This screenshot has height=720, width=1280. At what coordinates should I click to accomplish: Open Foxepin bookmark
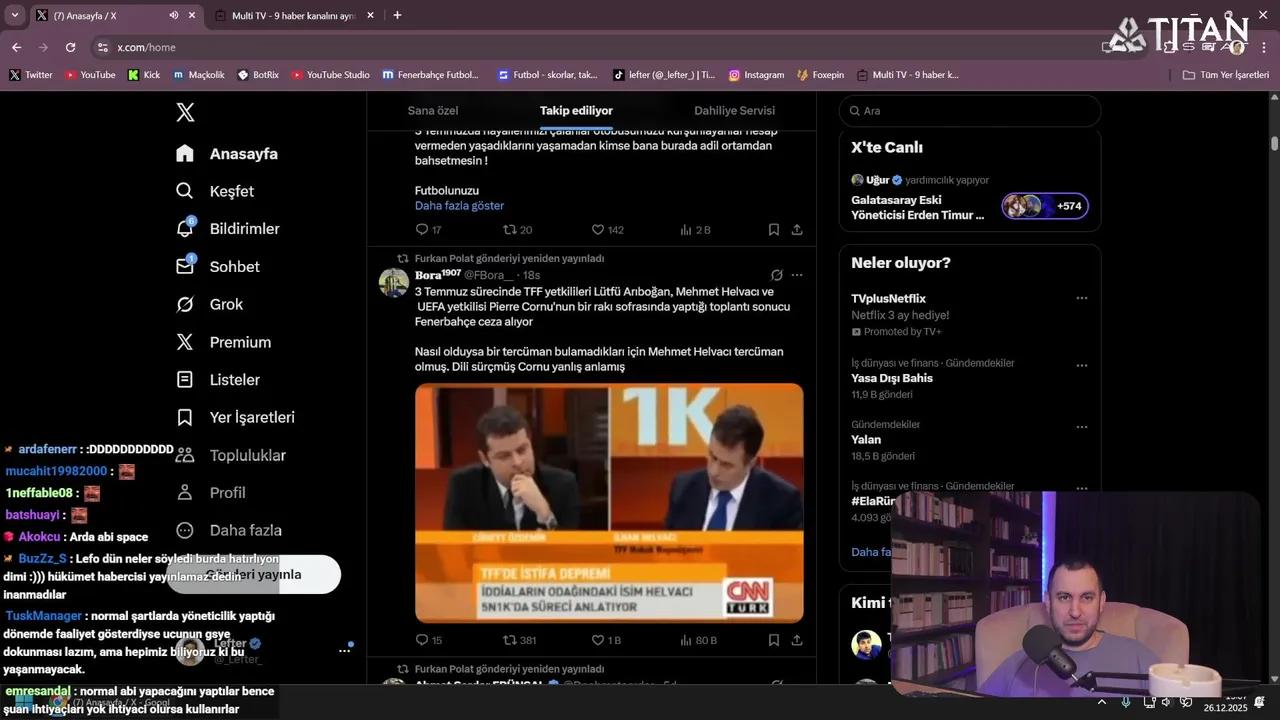pos(820,75)
